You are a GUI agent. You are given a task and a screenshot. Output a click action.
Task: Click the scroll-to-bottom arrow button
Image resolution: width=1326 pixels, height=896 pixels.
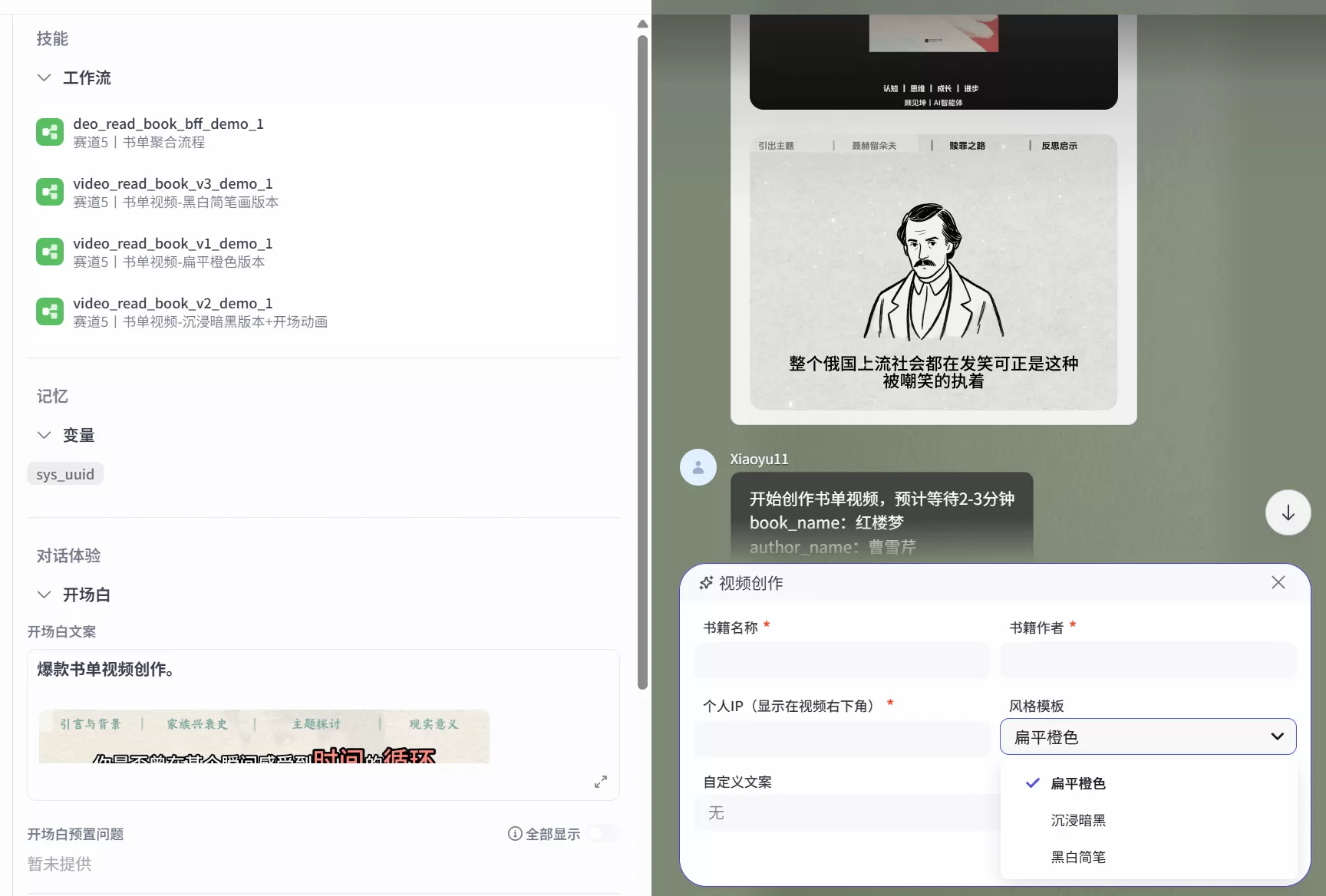point(1288,512)
